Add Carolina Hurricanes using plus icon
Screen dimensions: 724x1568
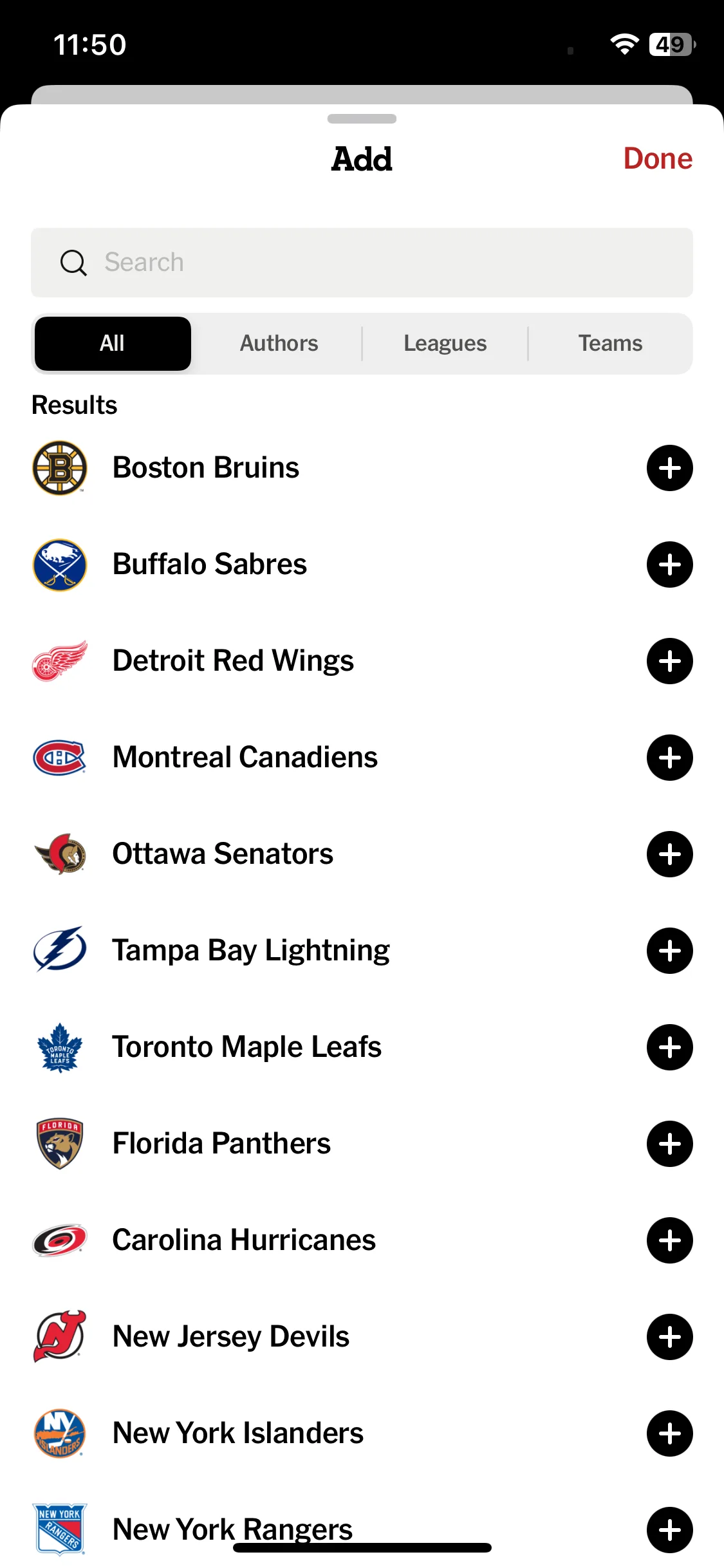pos(669,1240)
